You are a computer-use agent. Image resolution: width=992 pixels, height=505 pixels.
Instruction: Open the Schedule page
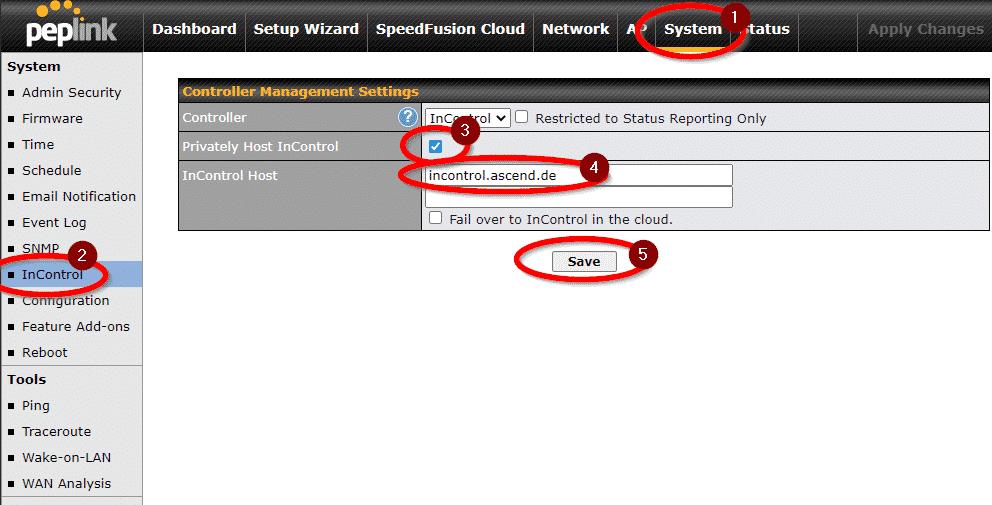(x=52, y=170)
